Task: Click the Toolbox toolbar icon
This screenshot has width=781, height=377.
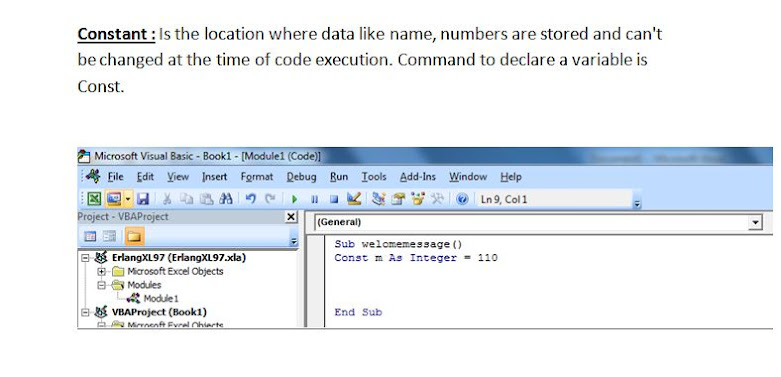Action: (437, 199)
